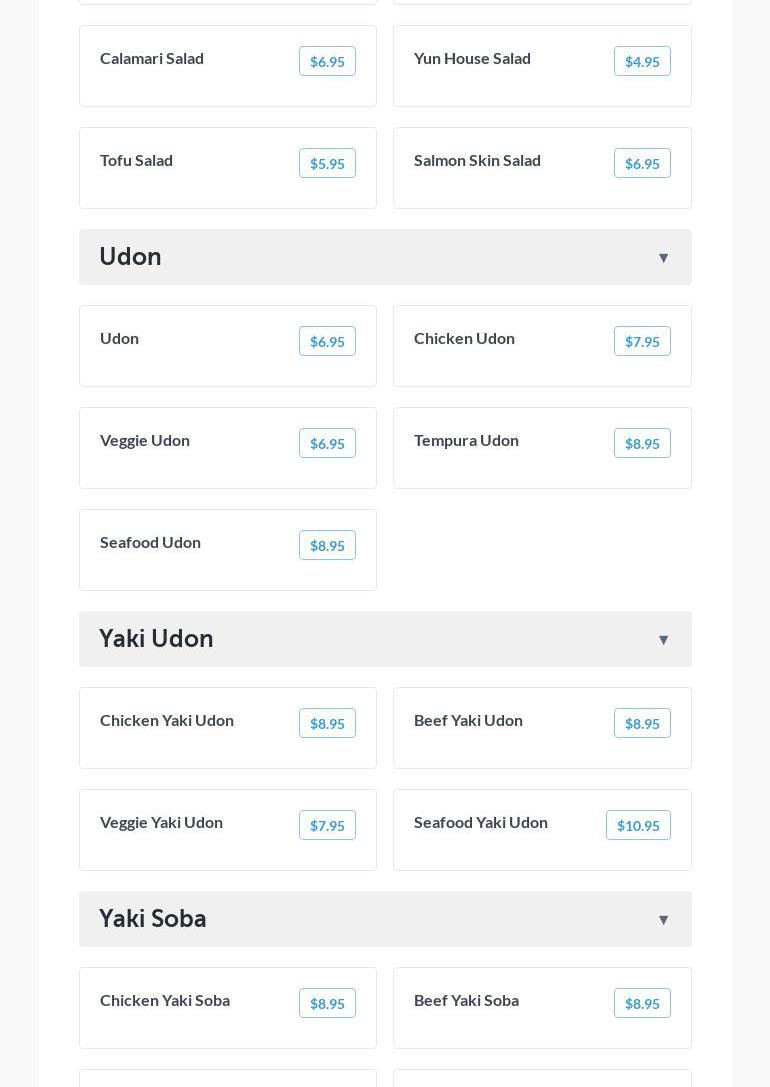This screenshot has width=770, height=1087.
Task: Click the Yaki Soba section header title
Action: pyautogui.click(x=153, y=919)
